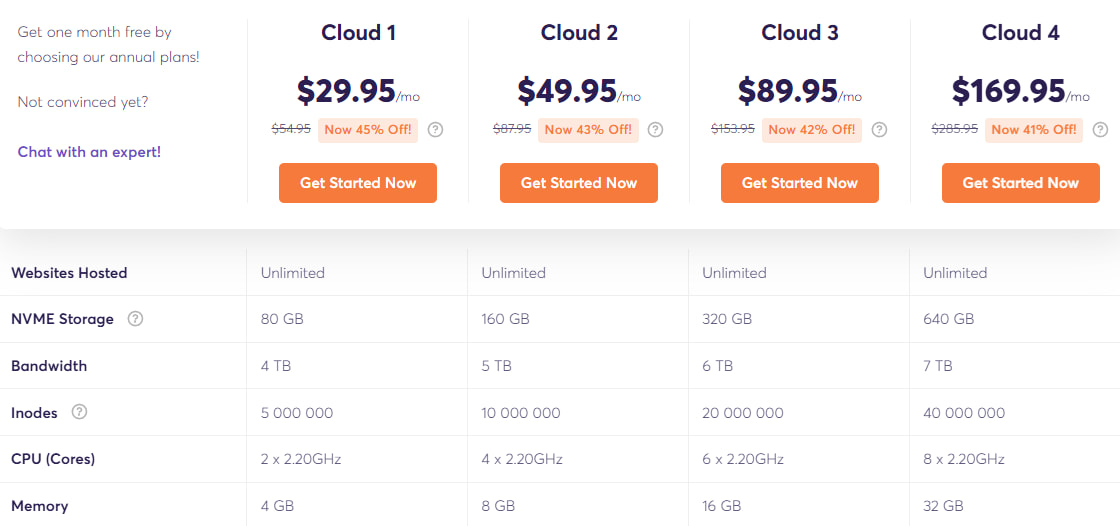Screen dimensions: 1120x526
Task: Click the Websites Hosted row label
Action: click(x=69, y=273)
